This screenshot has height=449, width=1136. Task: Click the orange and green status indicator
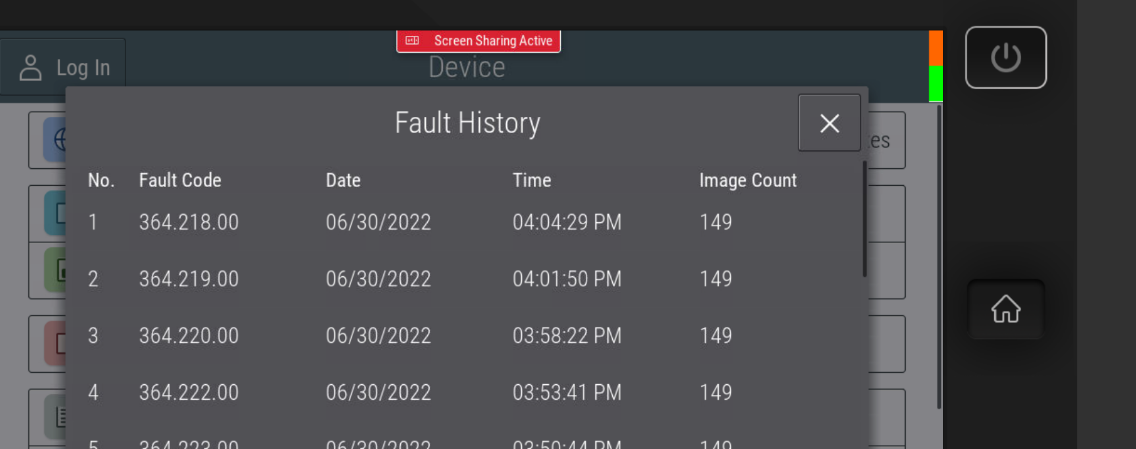936,66
